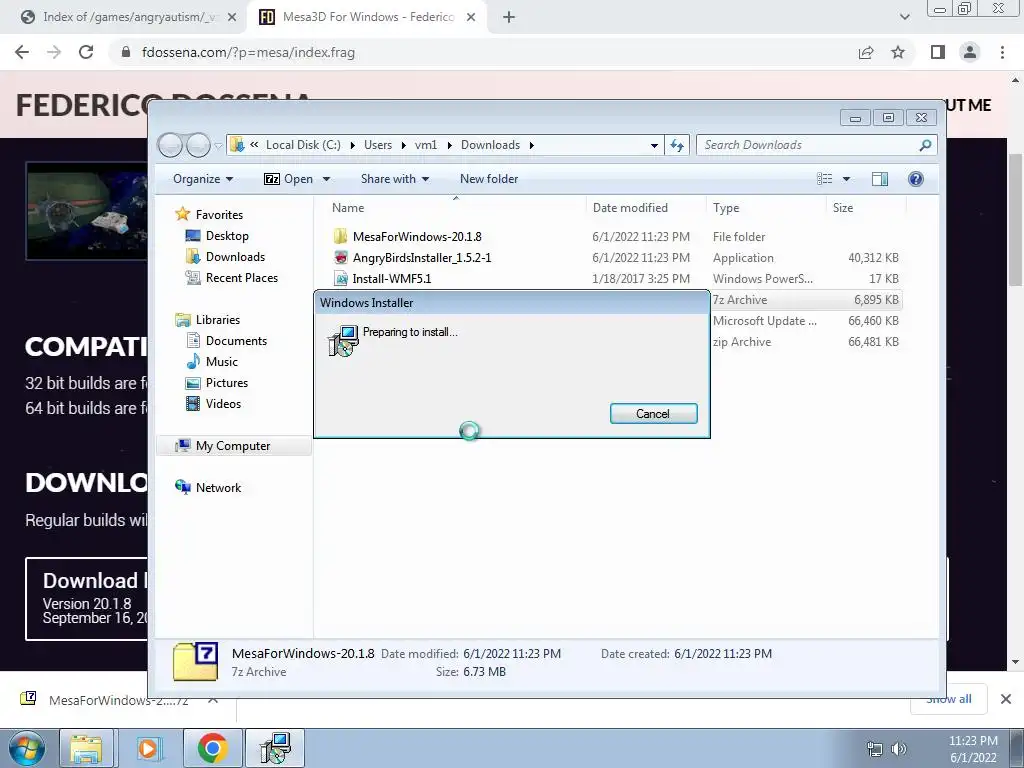Select My Computer in the navigation pane
1024x768 pixels.
pyautogui.click(x=232, y=445)
